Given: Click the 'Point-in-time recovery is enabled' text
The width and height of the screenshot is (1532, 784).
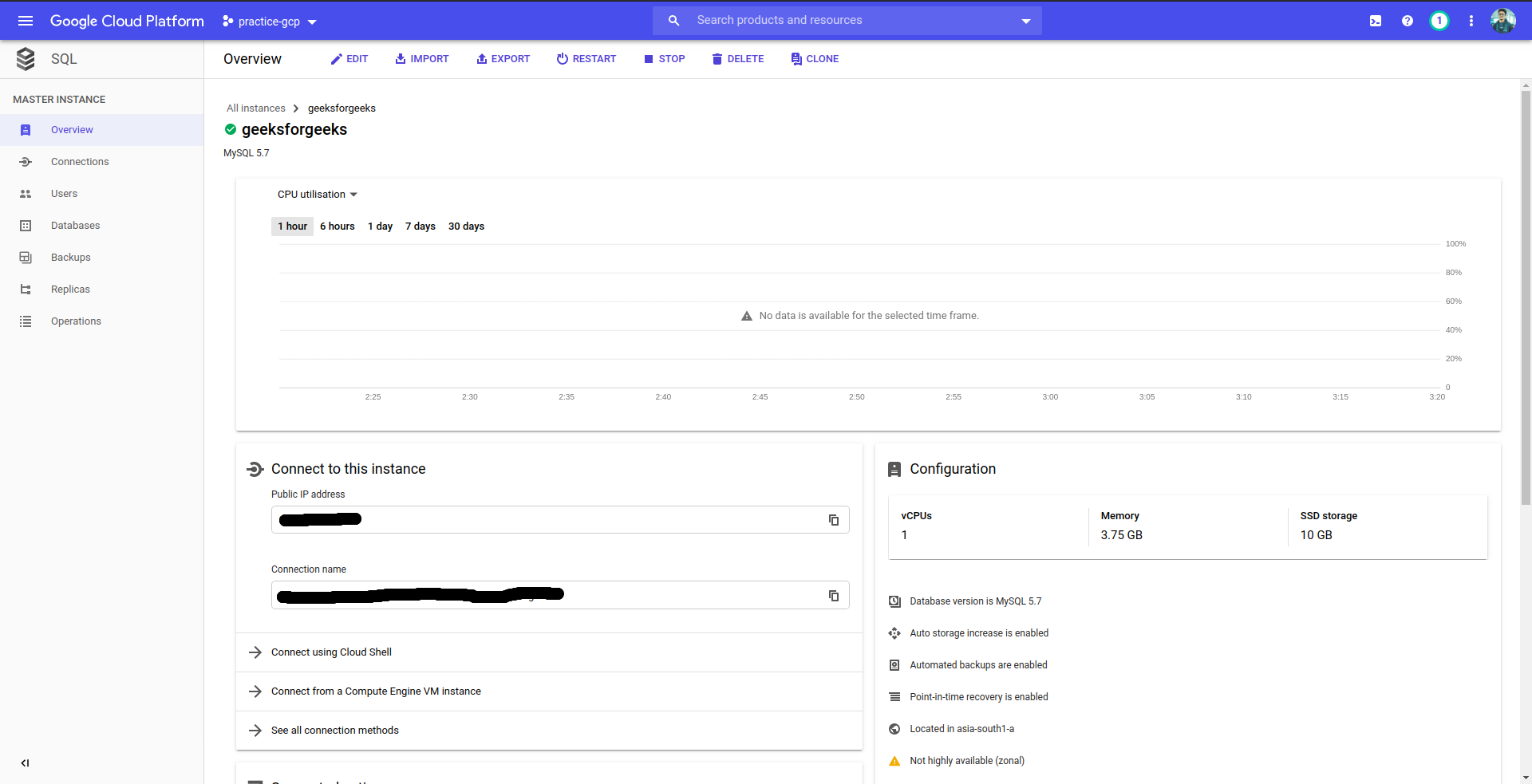Looking at the screenshot, I should (x=979, y=697).
